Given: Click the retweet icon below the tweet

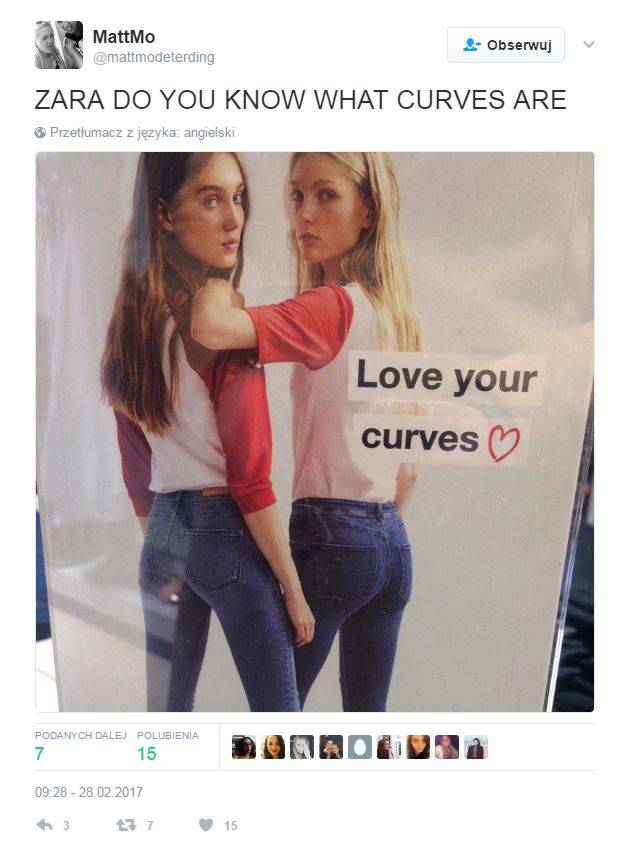Looking at the screenshot, I should pyautogui.click(x=126, y=824).
